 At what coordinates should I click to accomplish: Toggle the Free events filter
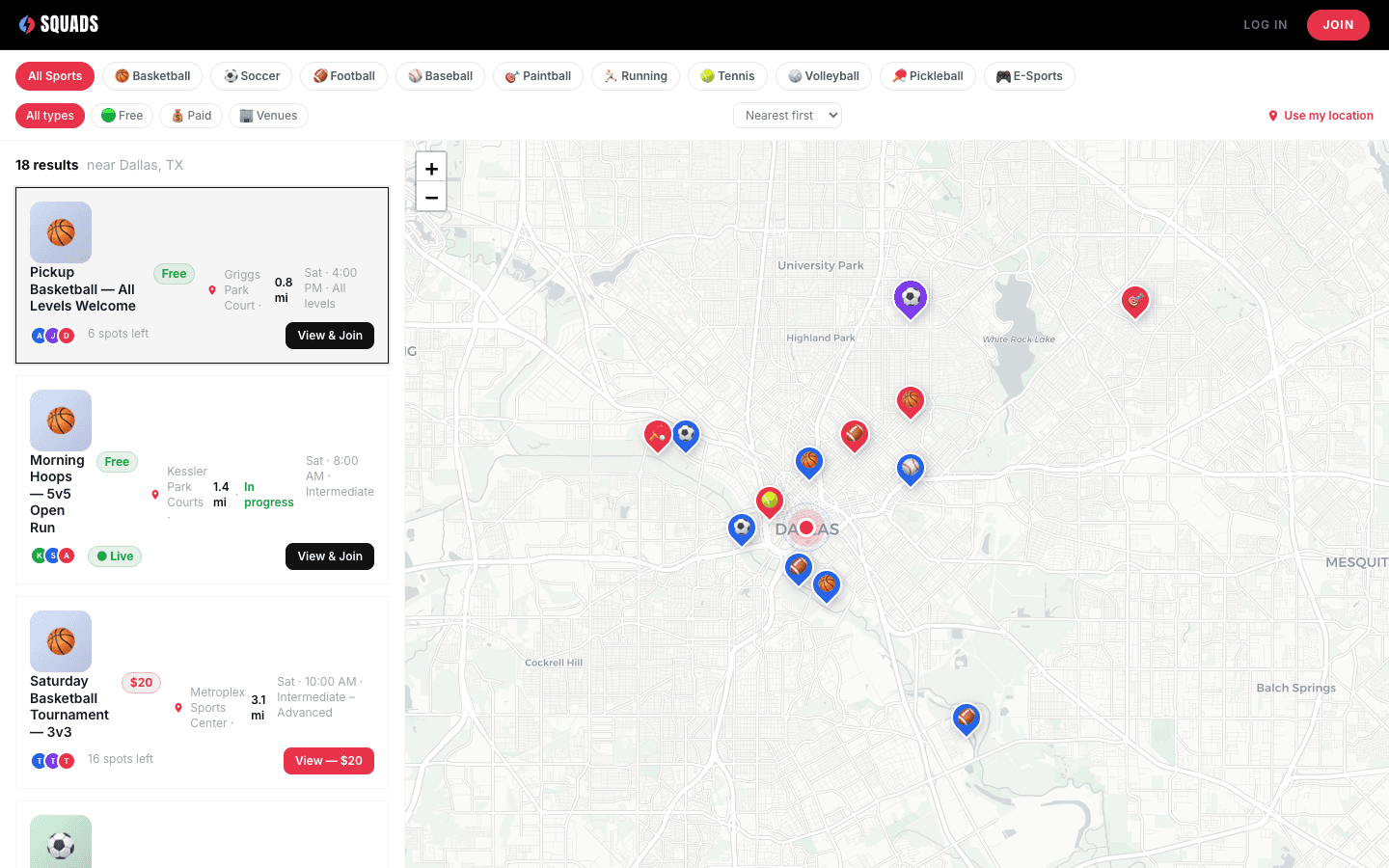[x=122, y=115]
